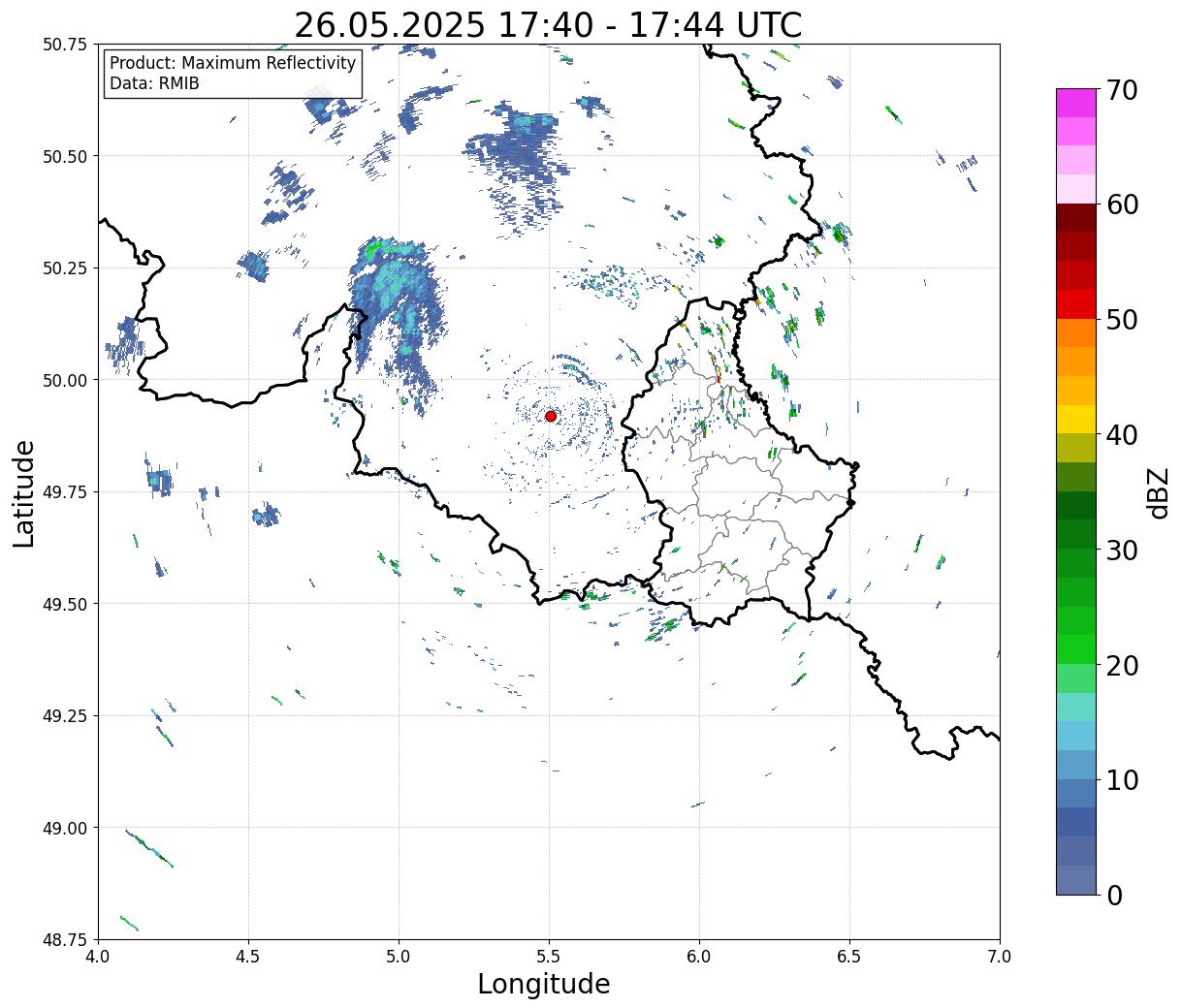Click the latitude tick label 49.00
1182x1008 pixels.
click(x=64, y=828)
